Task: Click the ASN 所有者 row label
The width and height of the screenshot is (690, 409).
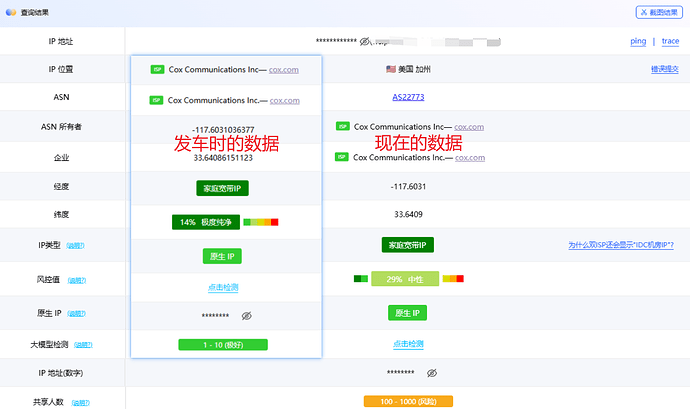Action: (x=61, y=127)
